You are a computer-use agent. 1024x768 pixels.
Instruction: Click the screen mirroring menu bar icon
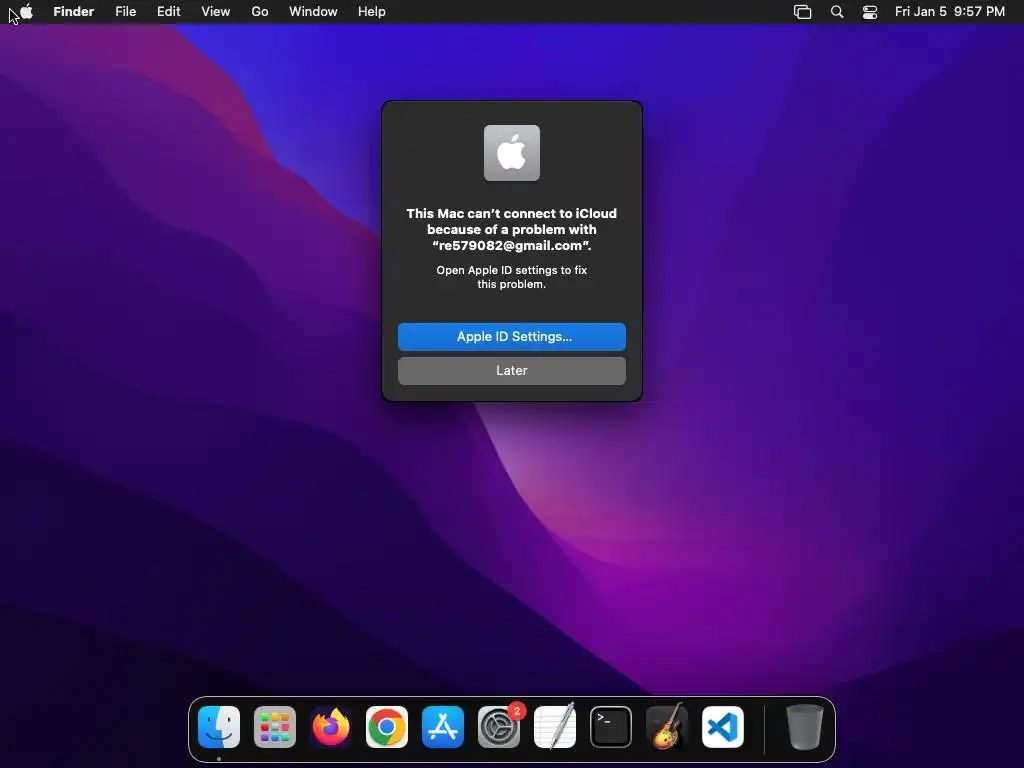803,12
